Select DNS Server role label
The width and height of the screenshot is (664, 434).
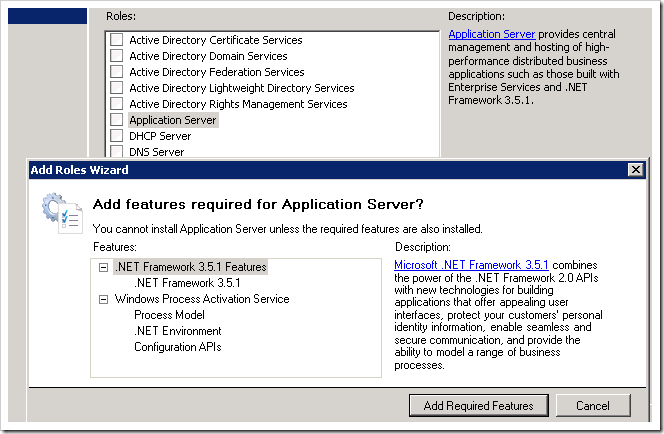(157, 152)
